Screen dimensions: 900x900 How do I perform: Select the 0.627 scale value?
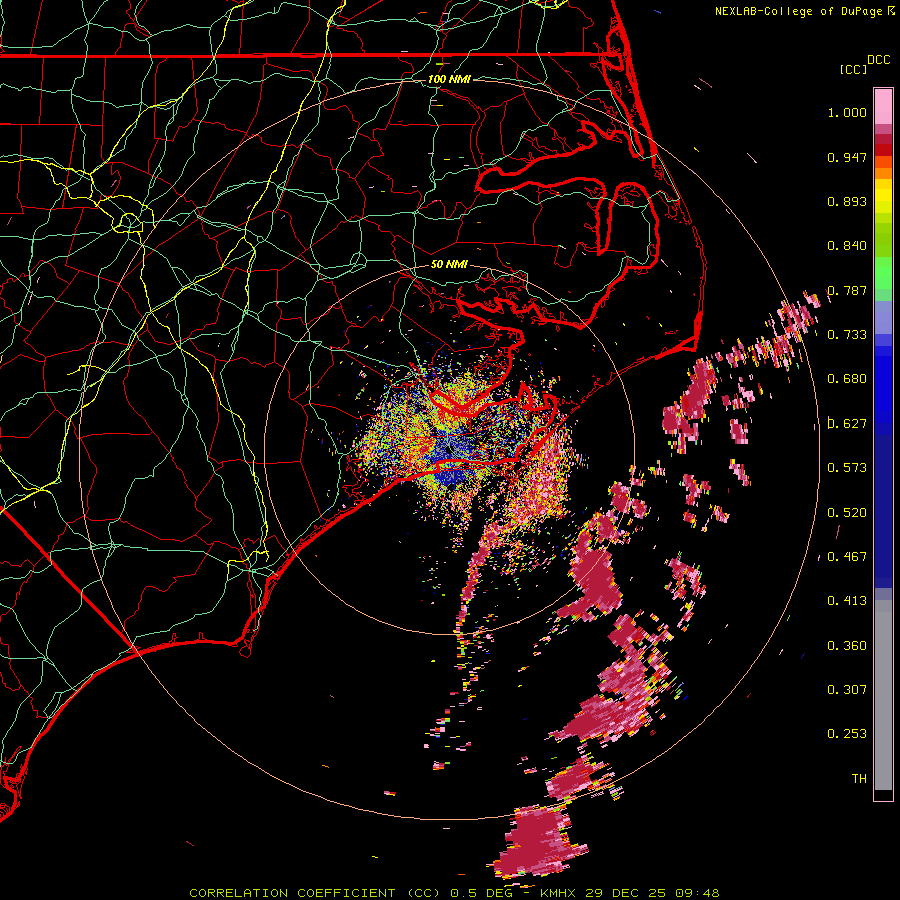pos(847,424)
